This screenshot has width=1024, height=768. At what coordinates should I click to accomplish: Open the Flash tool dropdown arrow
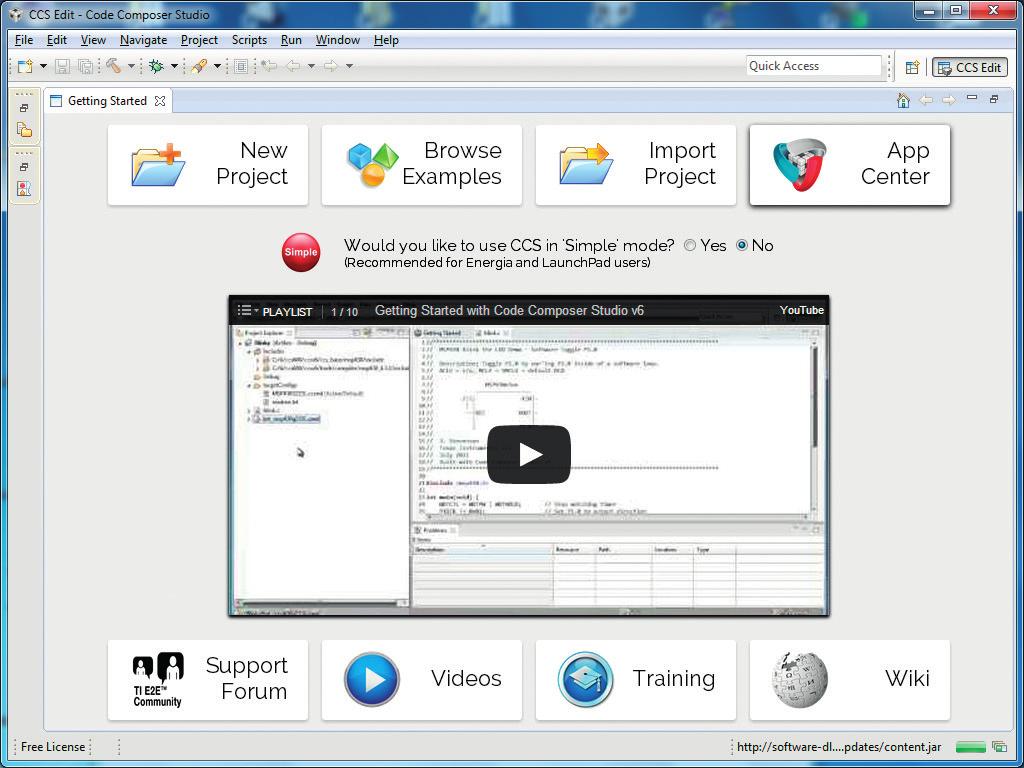[x=217, y=66]
